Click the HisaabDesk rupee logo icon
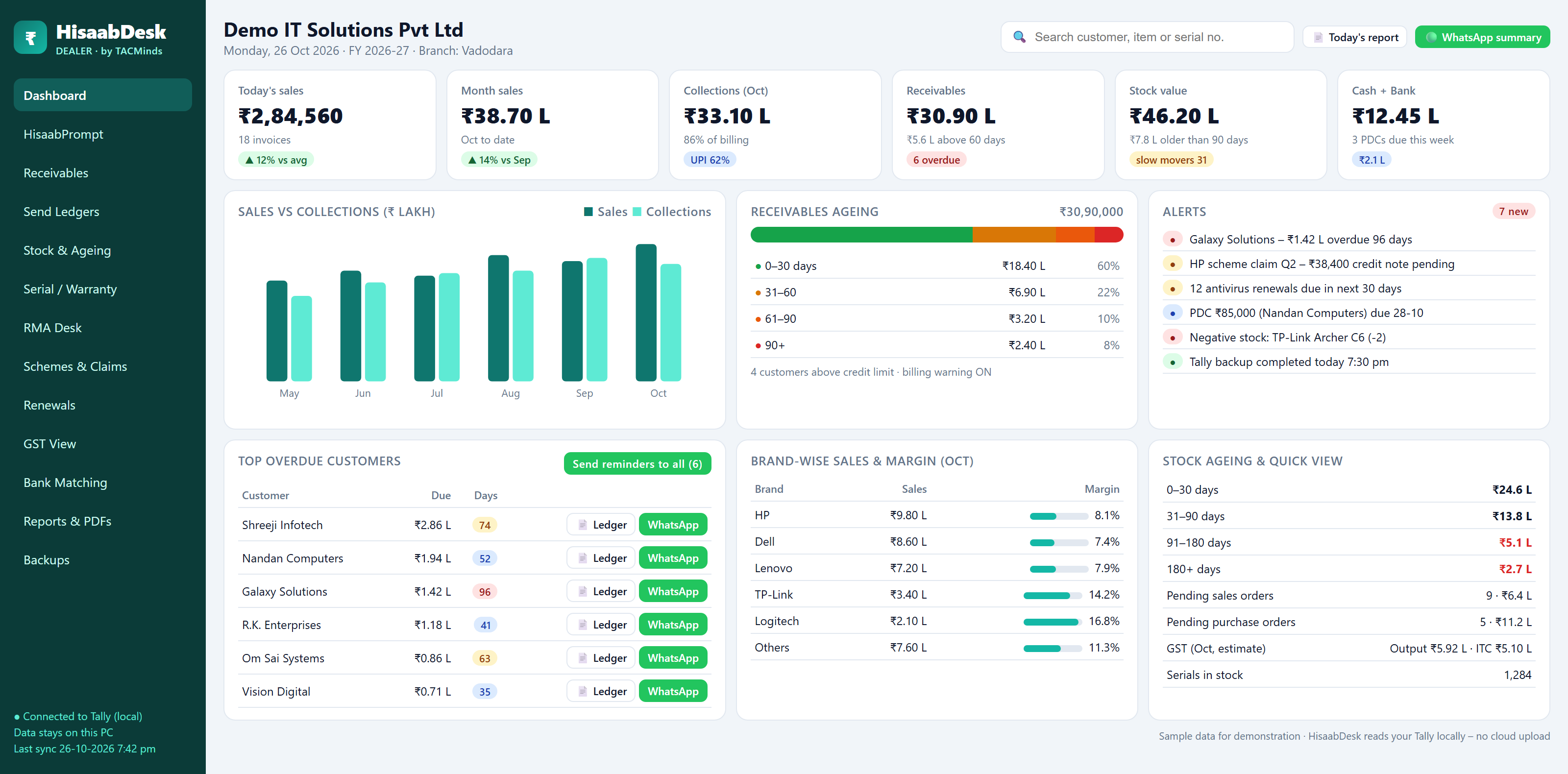The image size is (1568, 774). tap(30, 37)
